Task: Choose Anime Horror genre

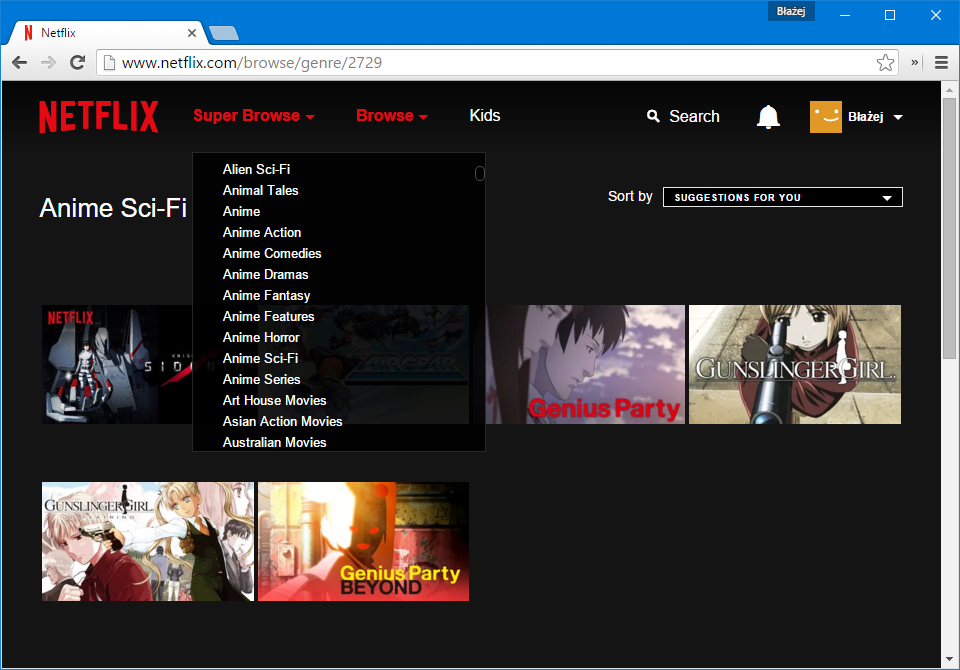Action: [261, 337]
